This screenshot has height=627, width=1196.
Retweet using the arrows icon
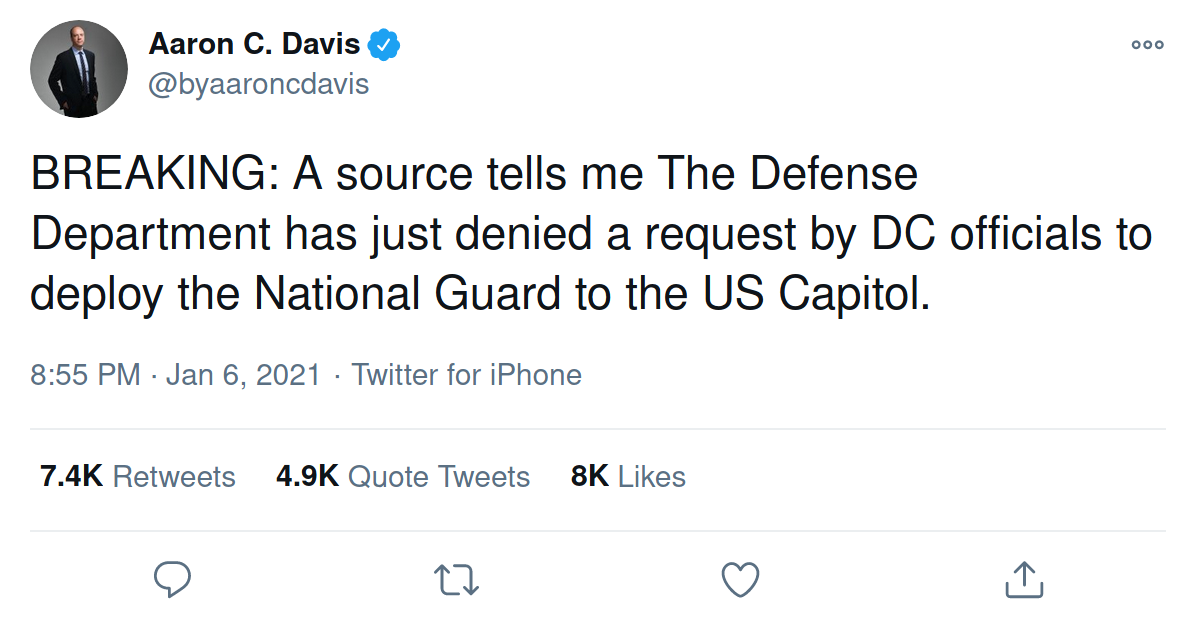[x=457, y=579]
